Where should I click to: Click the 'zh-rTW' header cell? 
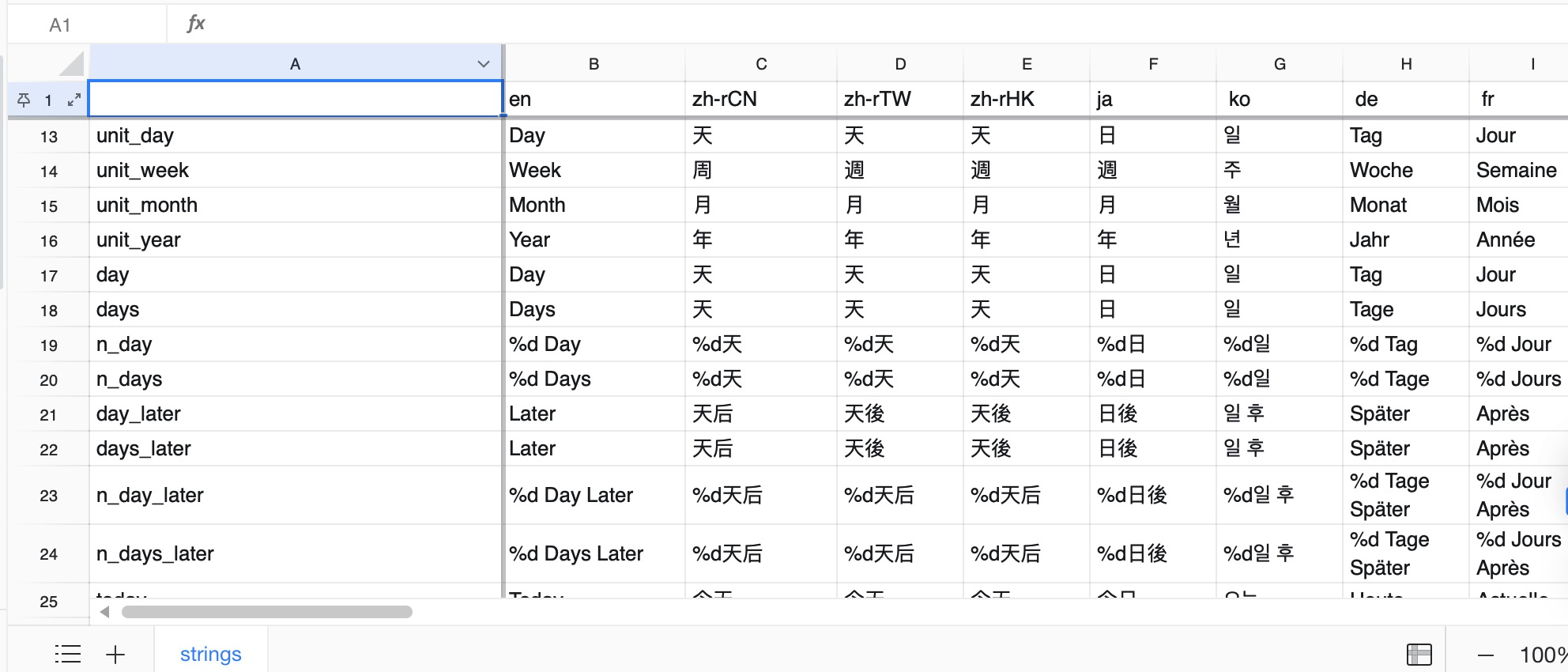pyautogui.click(x=900, y=99)
